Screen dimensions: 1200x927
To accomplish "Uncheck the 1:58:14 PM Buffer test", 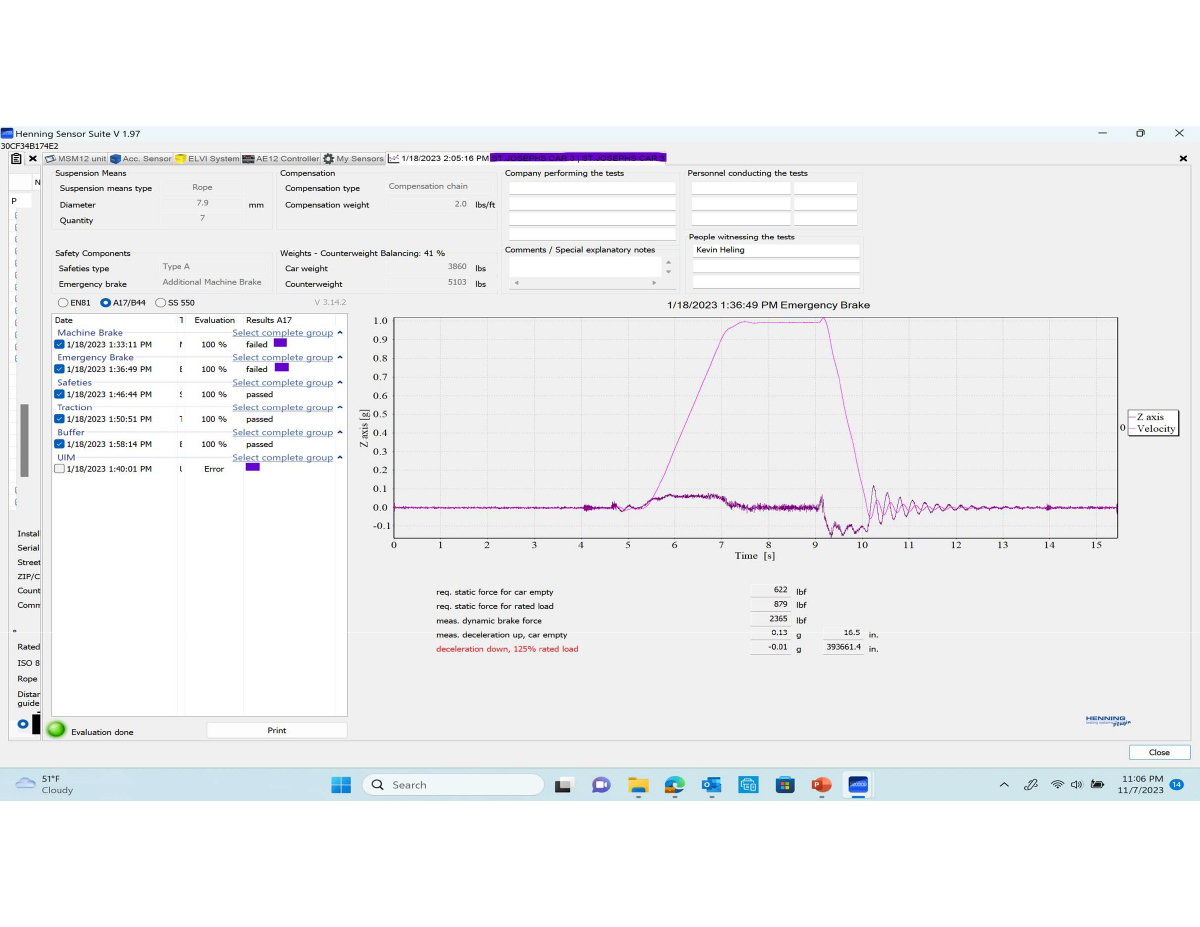I will pyautogui.click(x=59, y=444).
